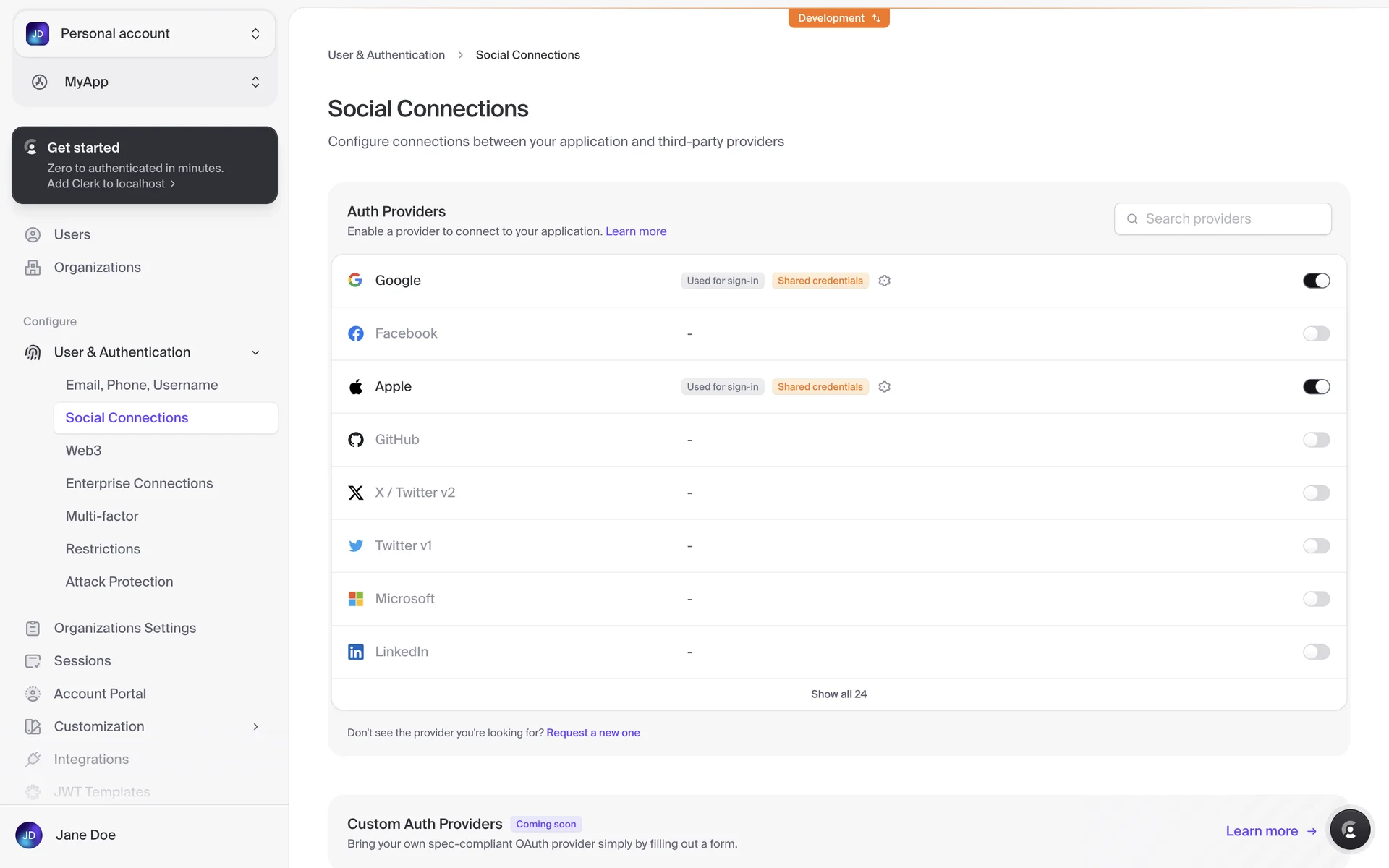Turn on the Facebook provider switch
This screenshot has width=1389, height=868.
point(1316,333)
